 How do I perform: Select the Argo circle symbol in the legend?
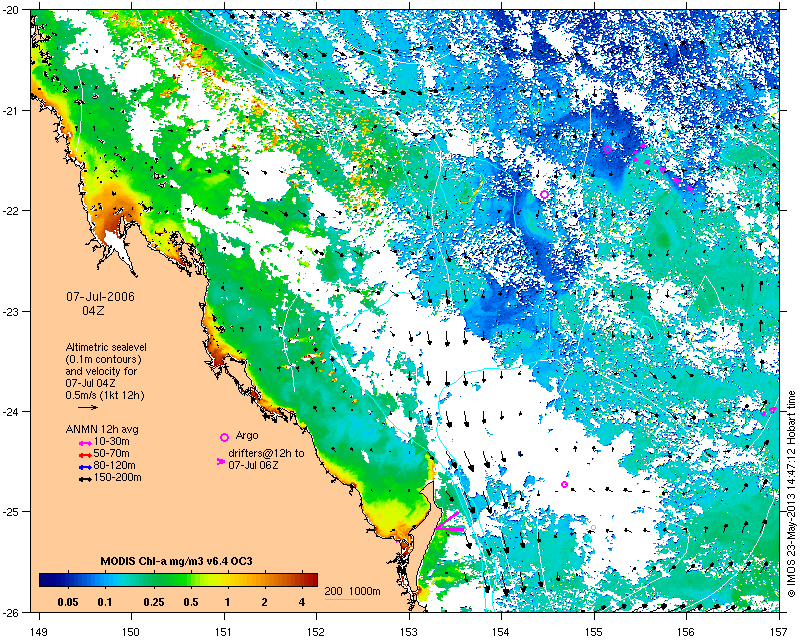pyautogui.click(x=224, y=437)
